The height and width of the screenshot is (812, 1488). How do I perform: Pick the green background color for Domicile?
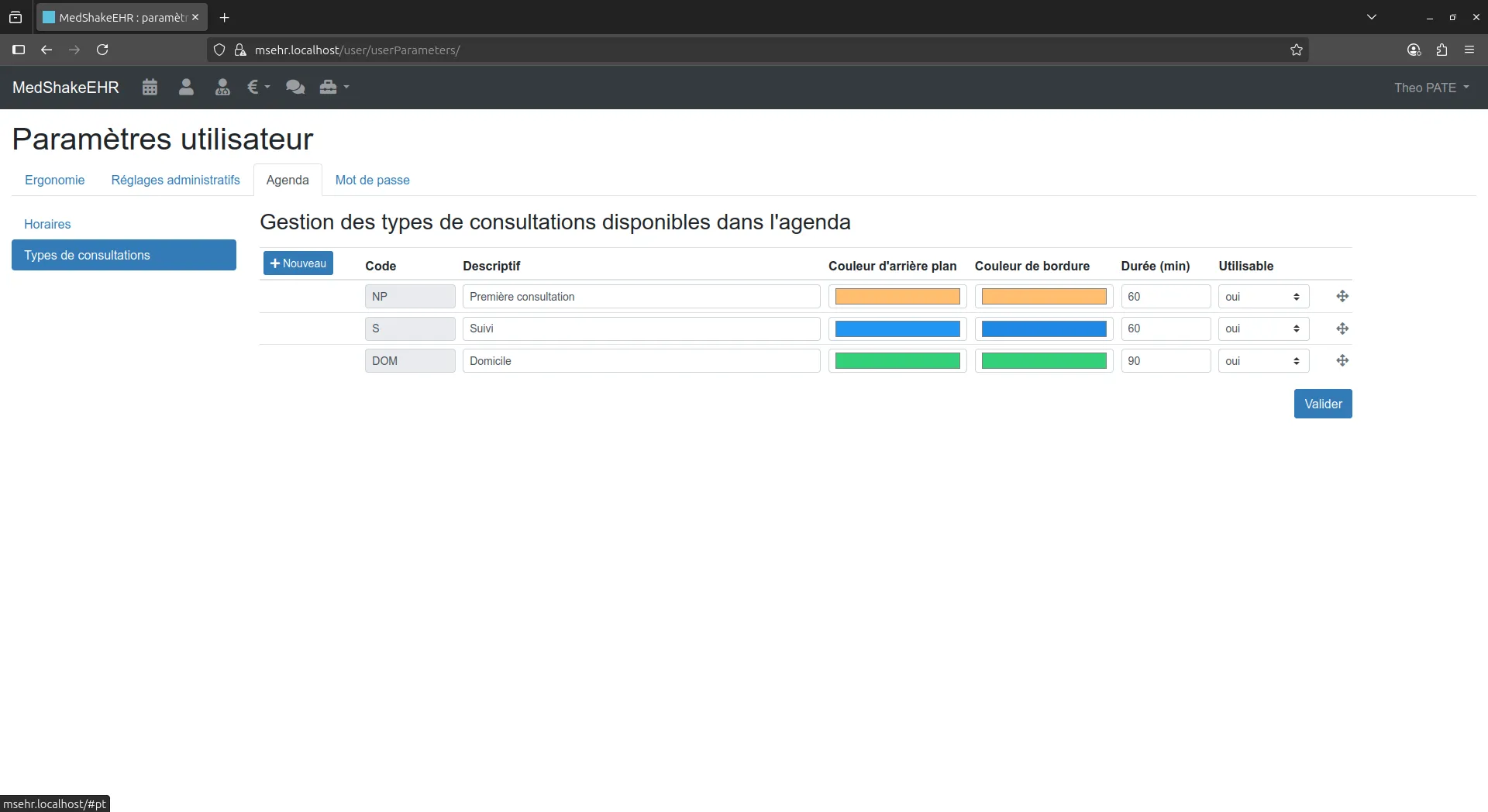pos(897,361)
